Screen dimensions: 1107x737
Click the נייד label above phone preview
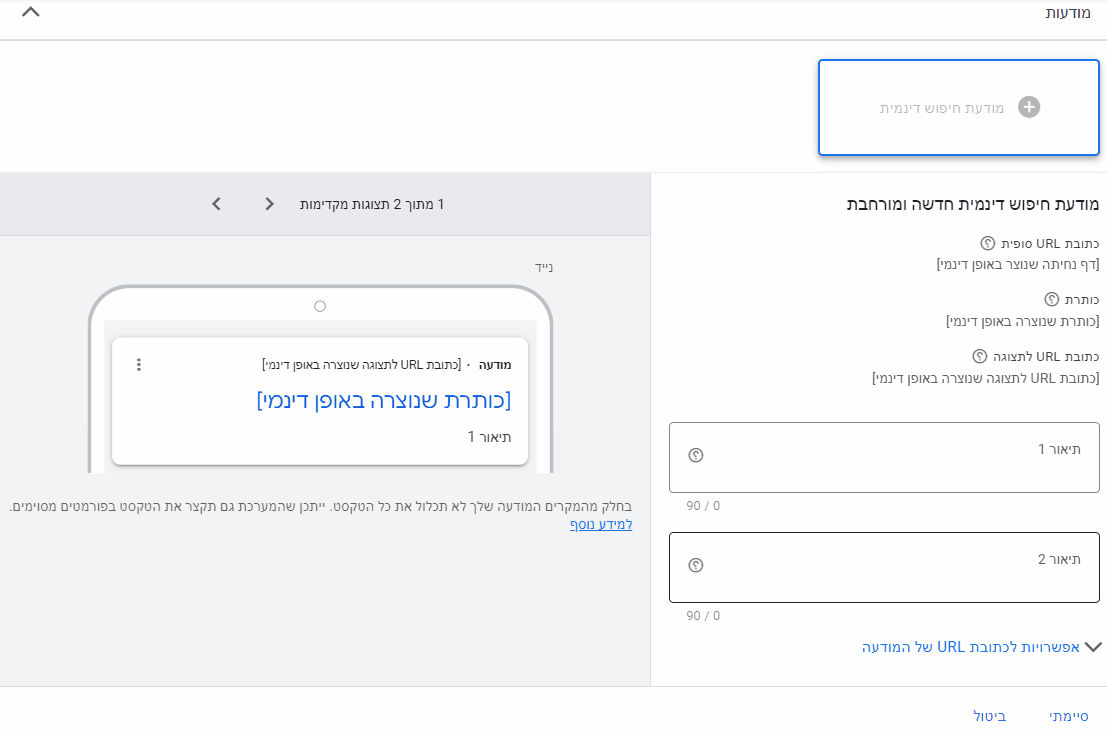tap(544, 268)
